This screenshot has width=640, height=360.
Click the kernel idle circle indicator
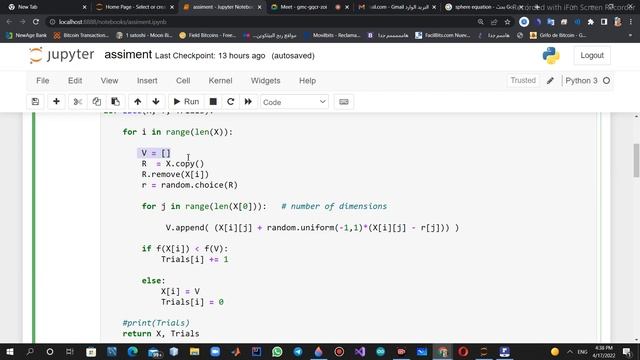pos(607,81)
